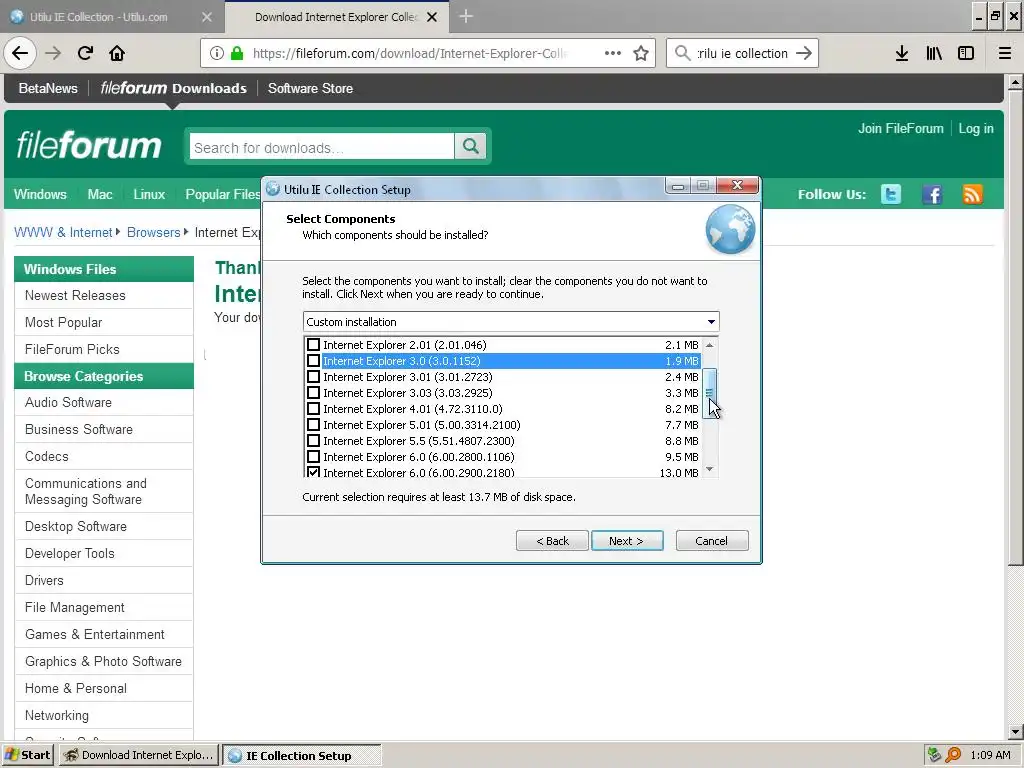Click the search go arrow in browser search box
The height and width of the screenshot is (768, 1024).
tap(804, 54)
